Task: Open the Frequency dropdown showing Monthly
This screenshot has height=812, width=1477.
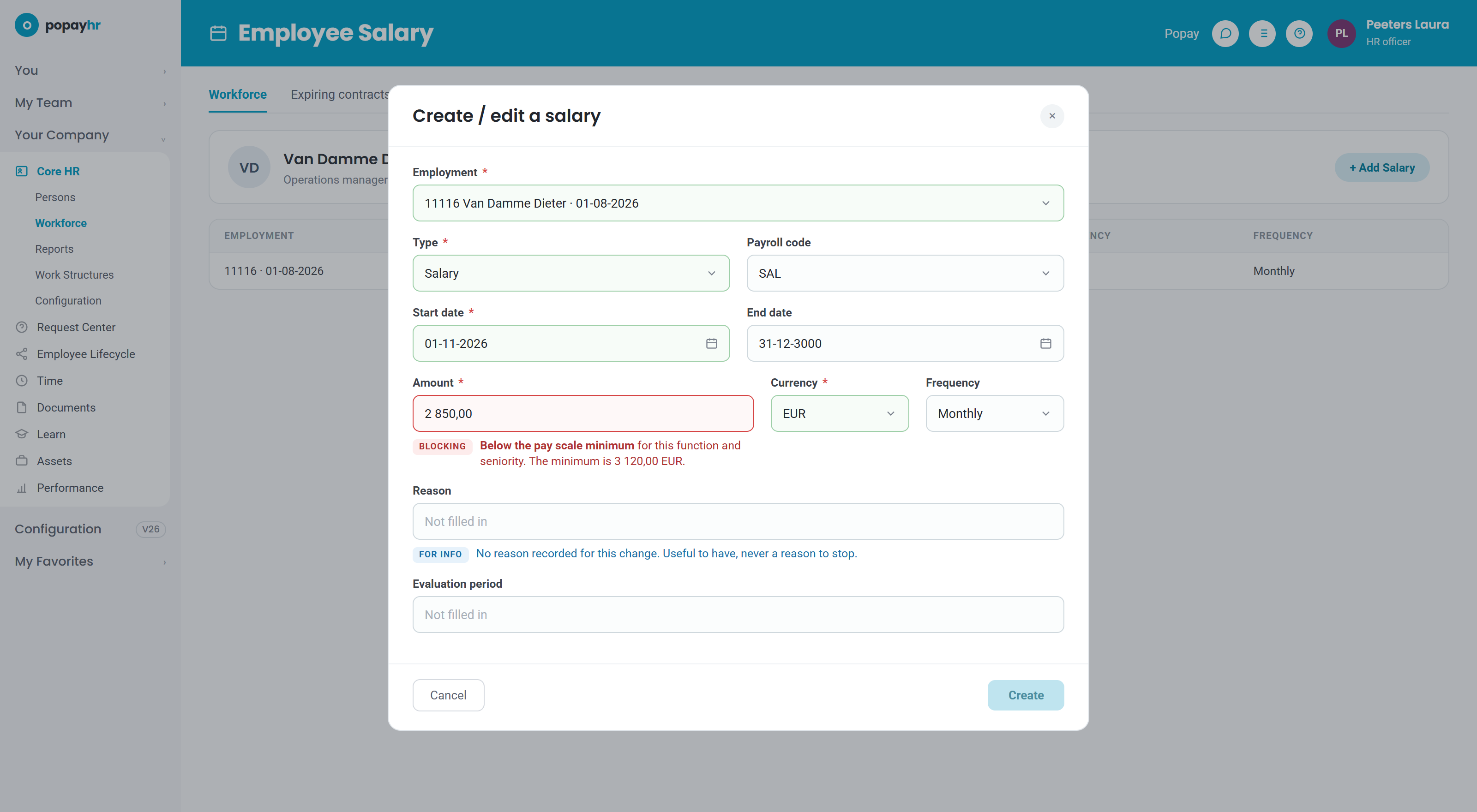Action: (995, 413)
